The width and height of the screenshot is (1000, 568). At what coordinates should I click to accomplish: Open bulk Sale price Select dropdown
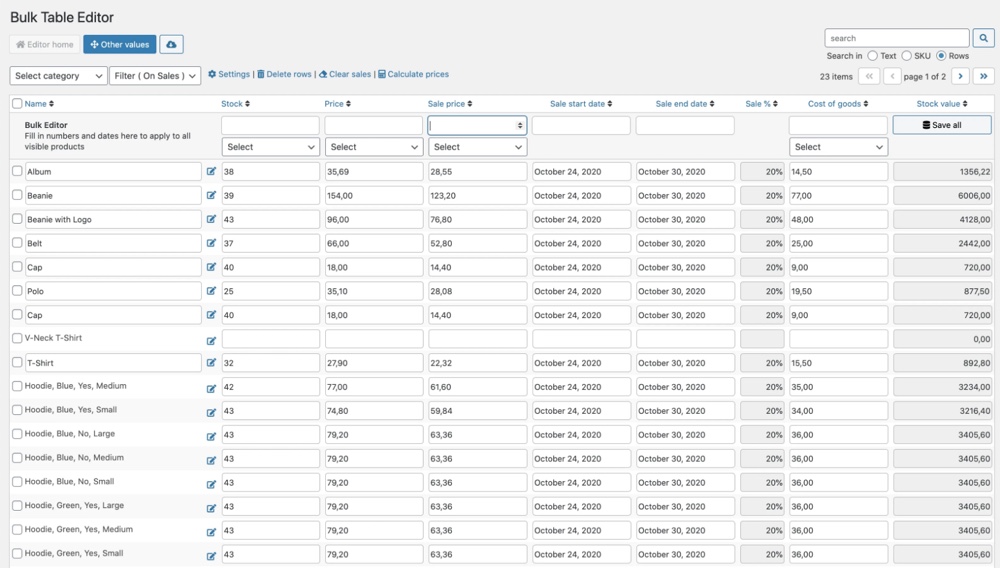click(477, 147)
